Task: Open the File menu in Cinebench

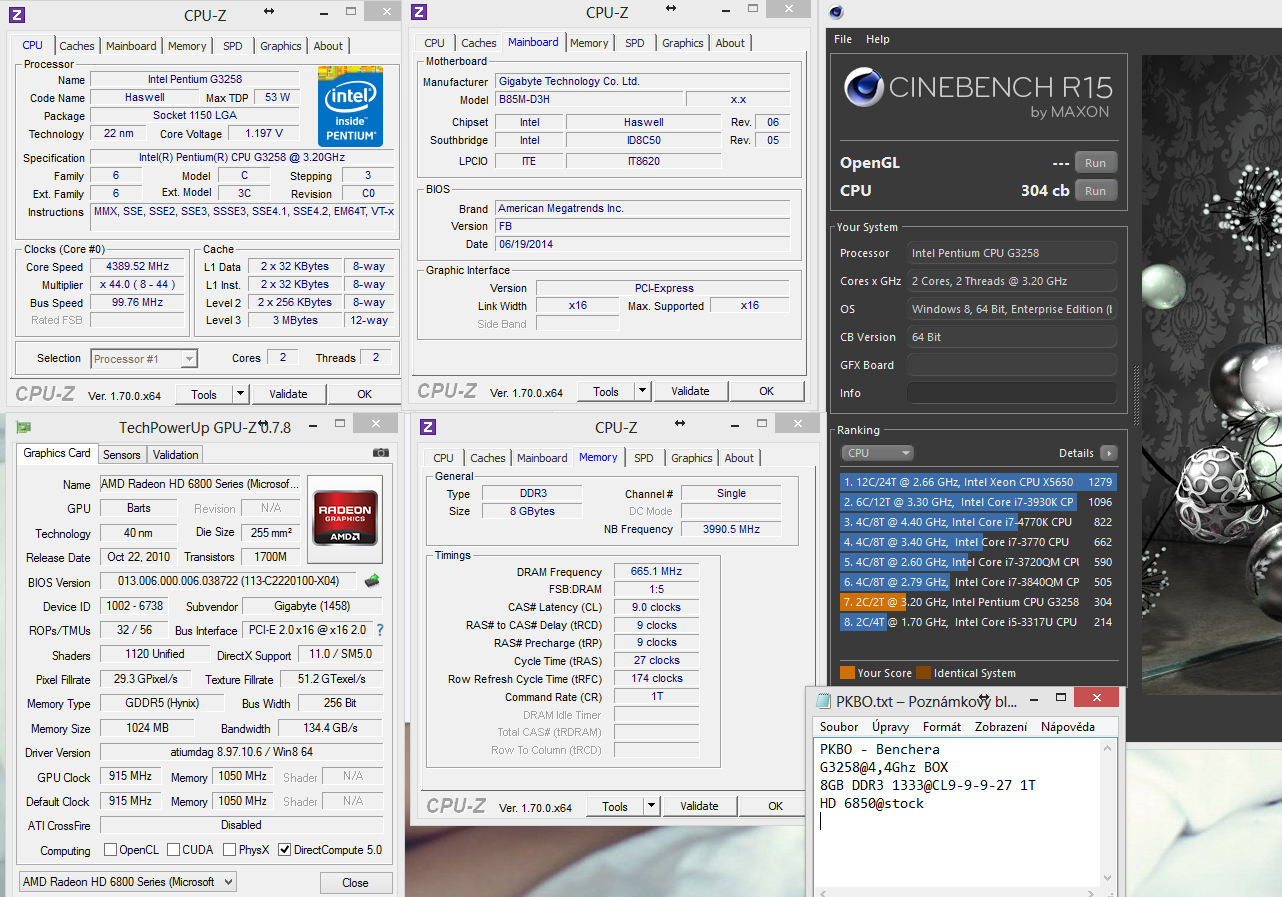Action: [843, 39]
